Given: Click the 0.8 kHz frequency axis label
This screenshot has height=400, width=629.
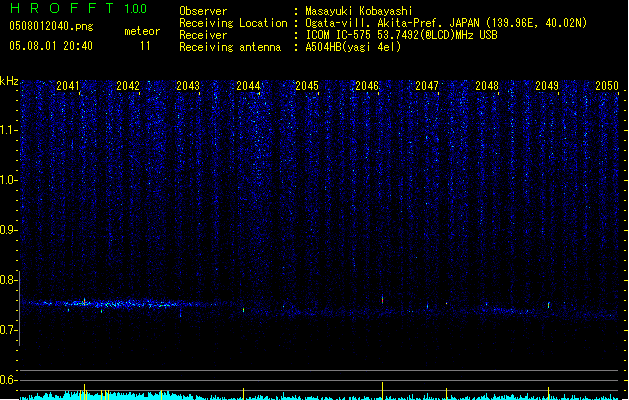Looking at the screenshot, I should pos(8,280).
